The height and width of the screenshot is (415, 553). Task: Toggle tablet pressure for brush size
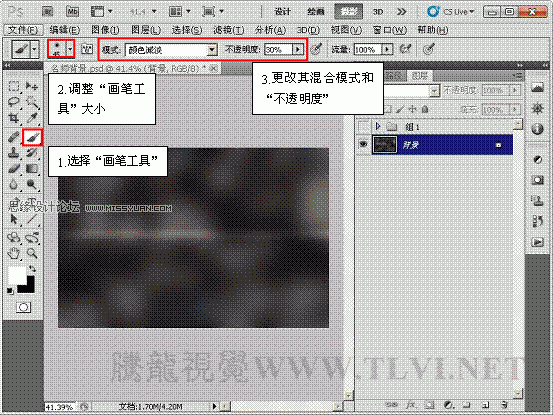tap(428, 49)
